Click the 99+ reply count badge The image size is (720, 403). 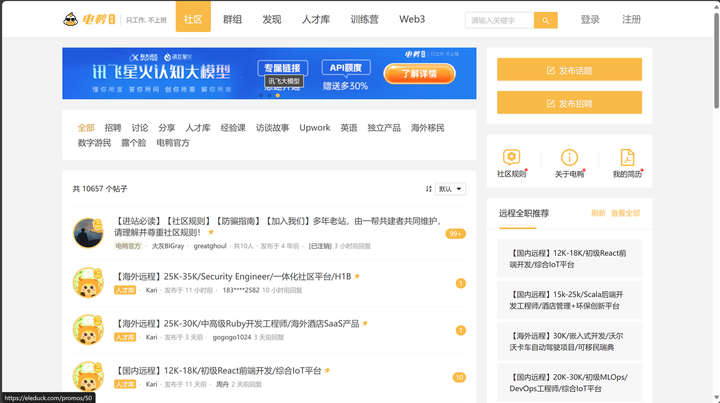click(455, 234)
